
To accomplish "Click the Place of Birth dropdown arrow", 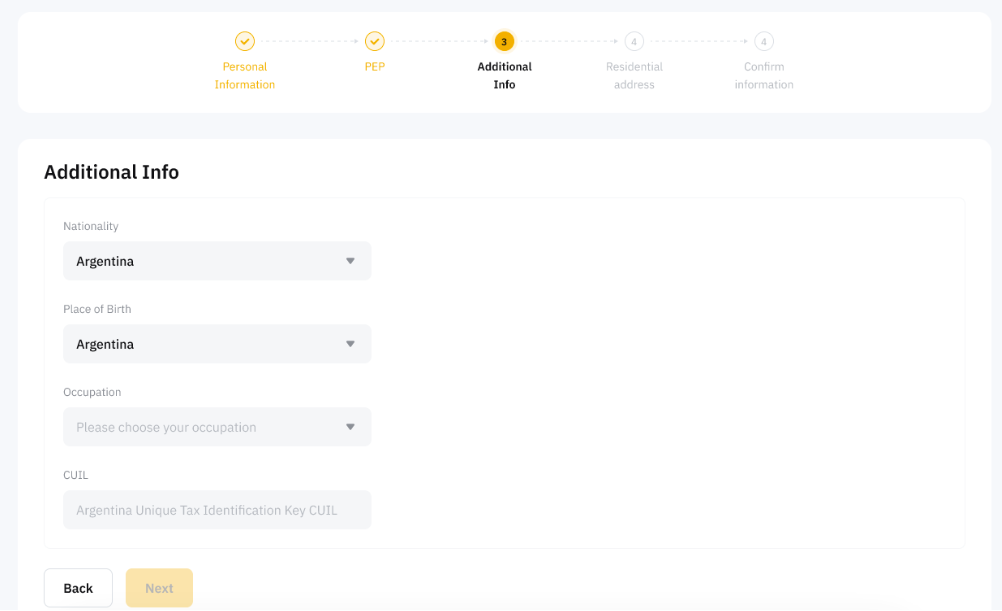I will tap(350, 344).
